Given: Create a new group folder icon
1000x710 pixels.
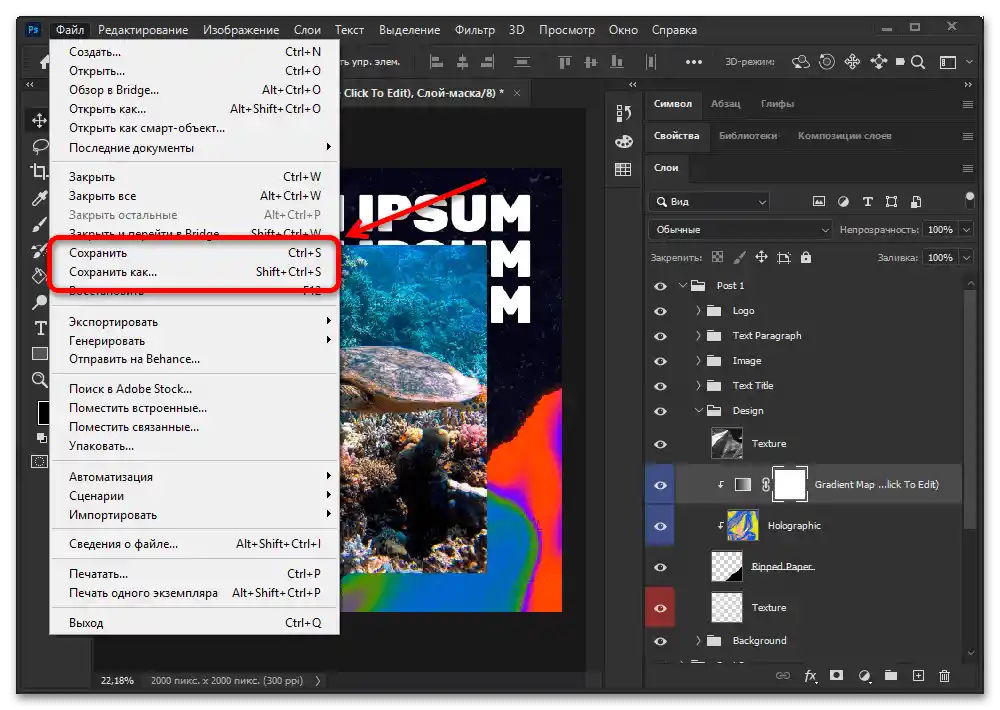Looking at the screenshot, I should point(891,676).
